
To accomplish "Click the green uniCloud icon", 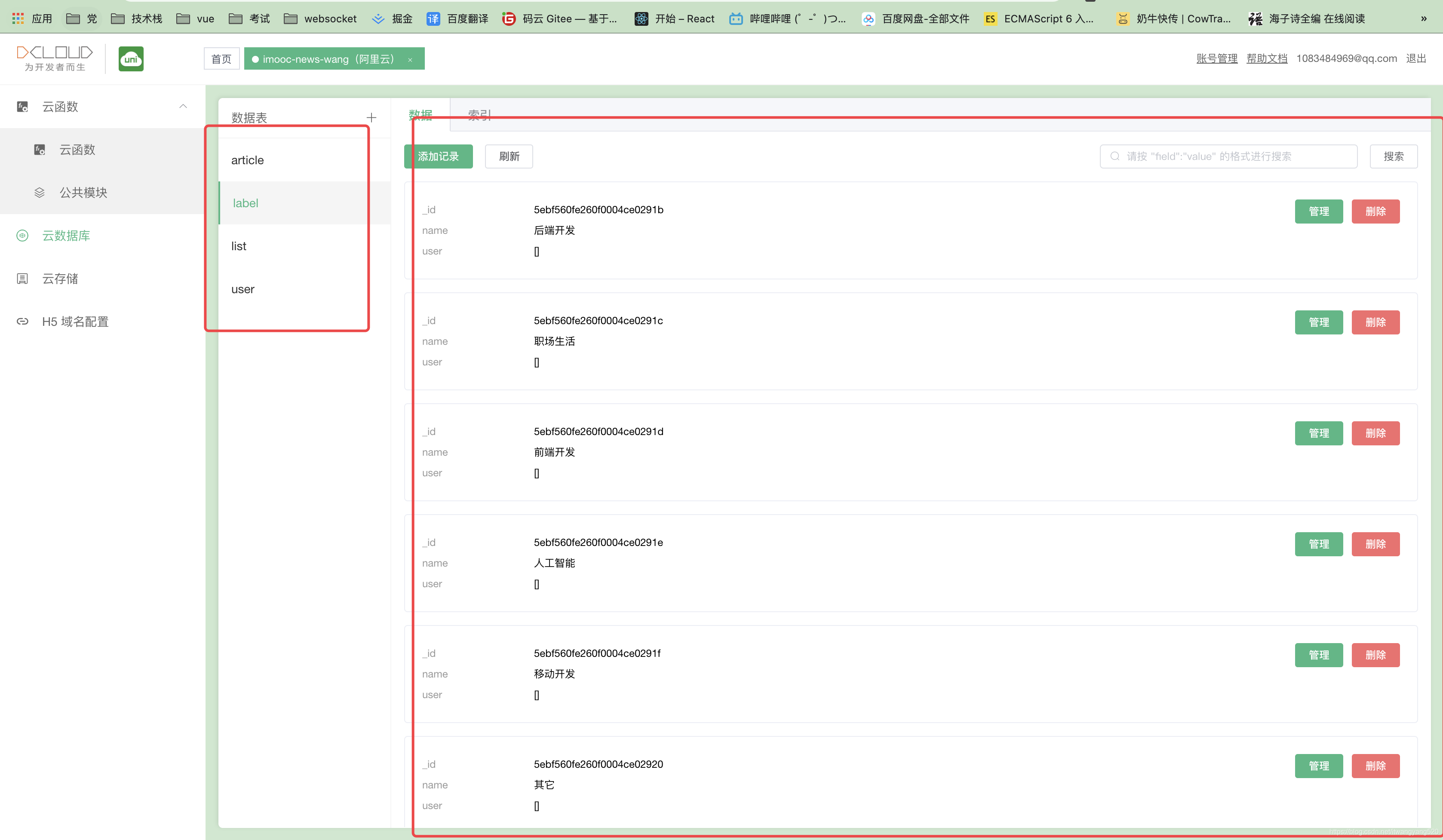I will [x=131, y=59].
